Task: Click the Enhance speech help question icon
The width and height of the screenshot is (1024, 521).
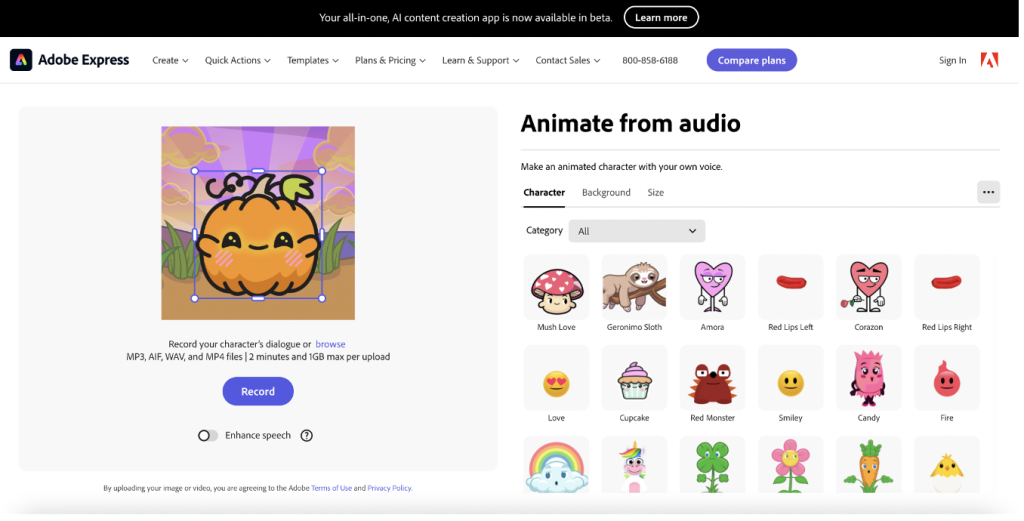Action: tap(306, 435)
